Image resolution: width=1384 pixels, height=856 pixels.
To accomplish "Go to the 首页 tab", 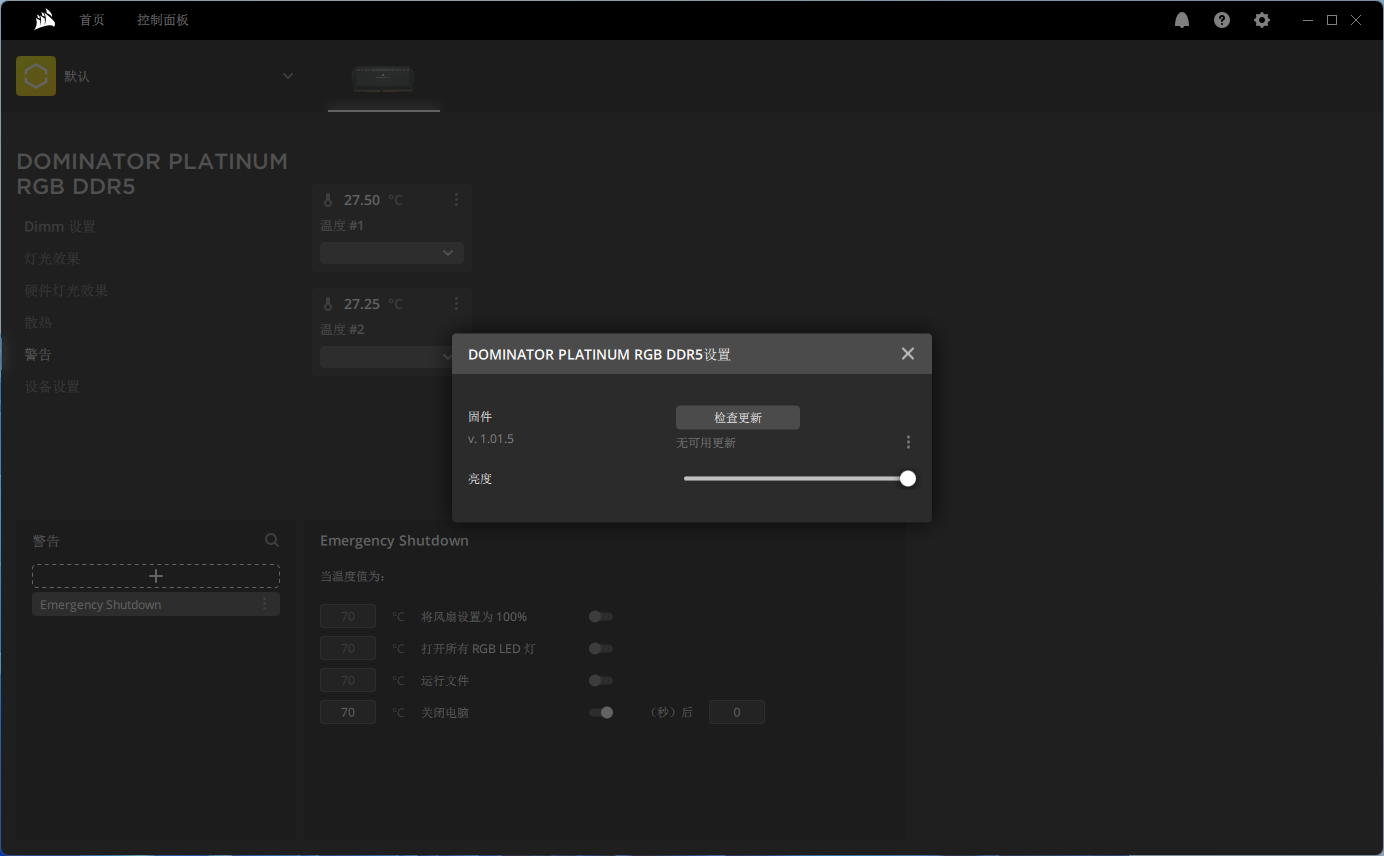I will 92,20.
